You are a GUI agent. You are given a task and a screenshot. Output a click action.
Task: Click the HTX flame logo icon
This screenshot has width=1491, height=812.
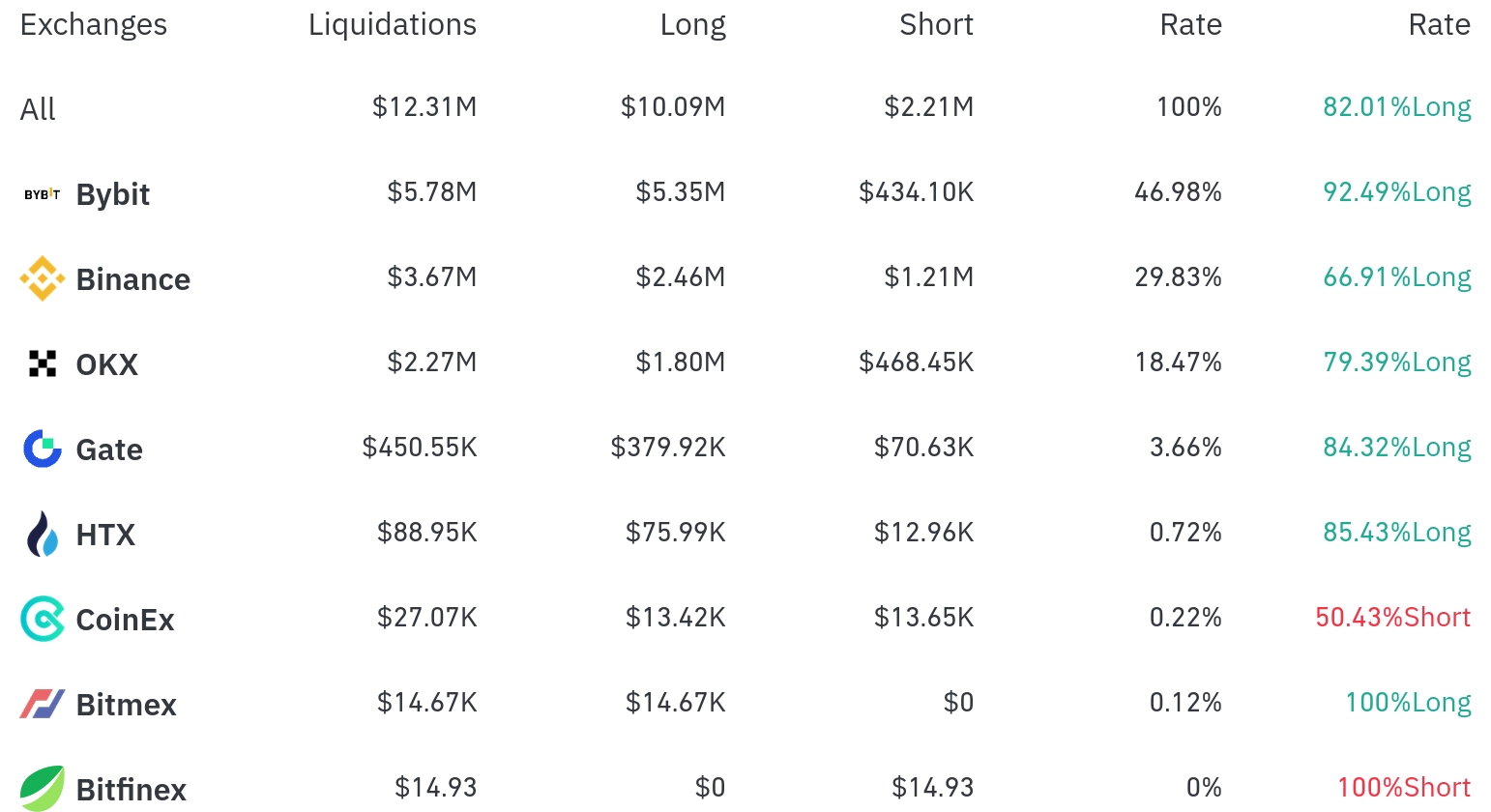click(43, 534)
